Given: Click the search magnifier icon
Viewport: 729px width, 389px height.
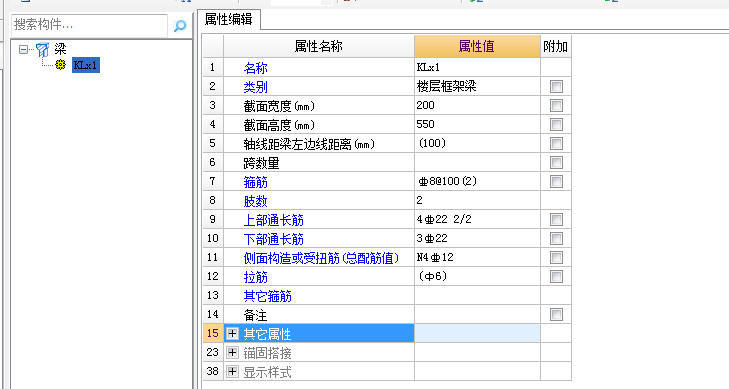Looking at the screenshot, I should click(x=179, y=26).
